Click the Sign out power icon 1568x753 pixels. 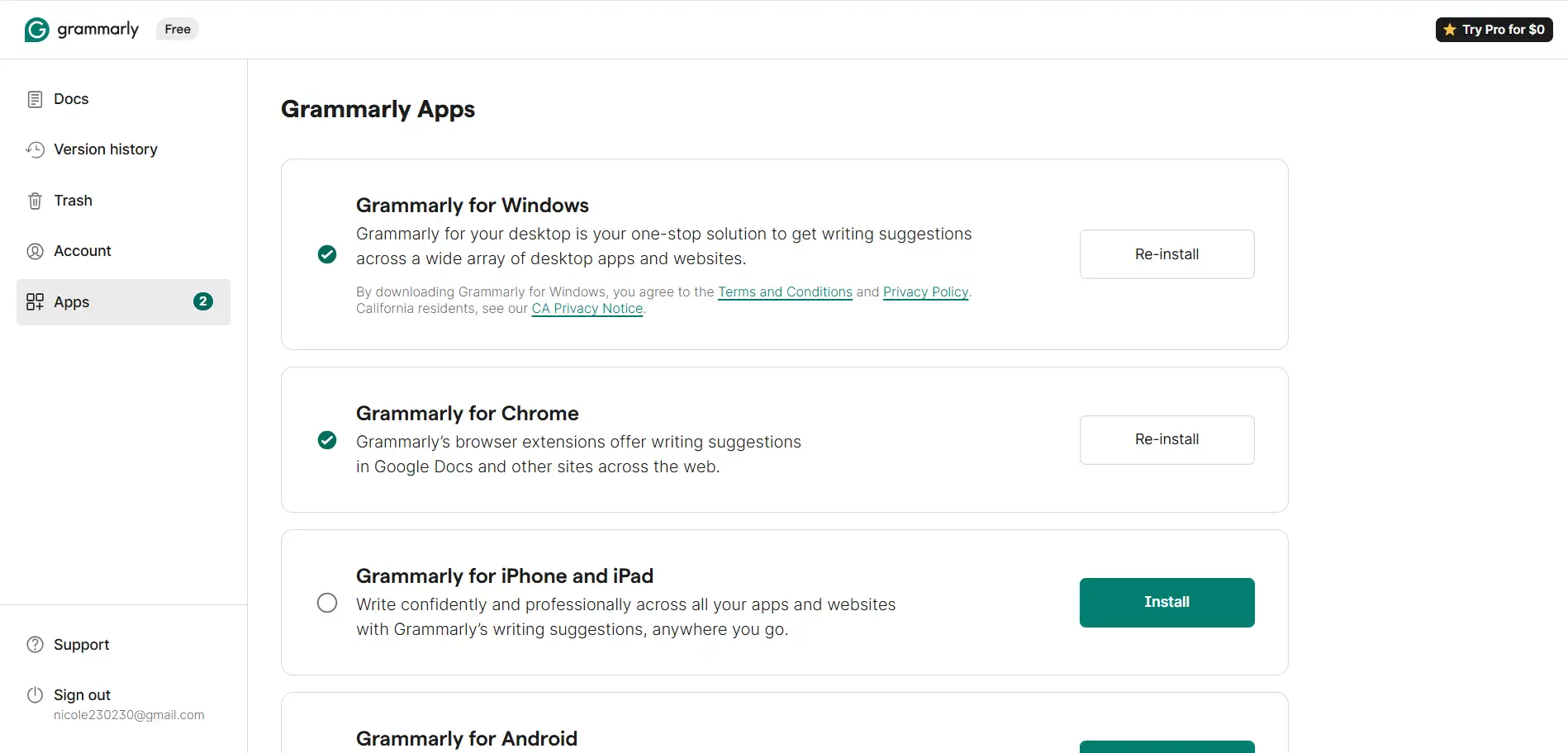35,695
